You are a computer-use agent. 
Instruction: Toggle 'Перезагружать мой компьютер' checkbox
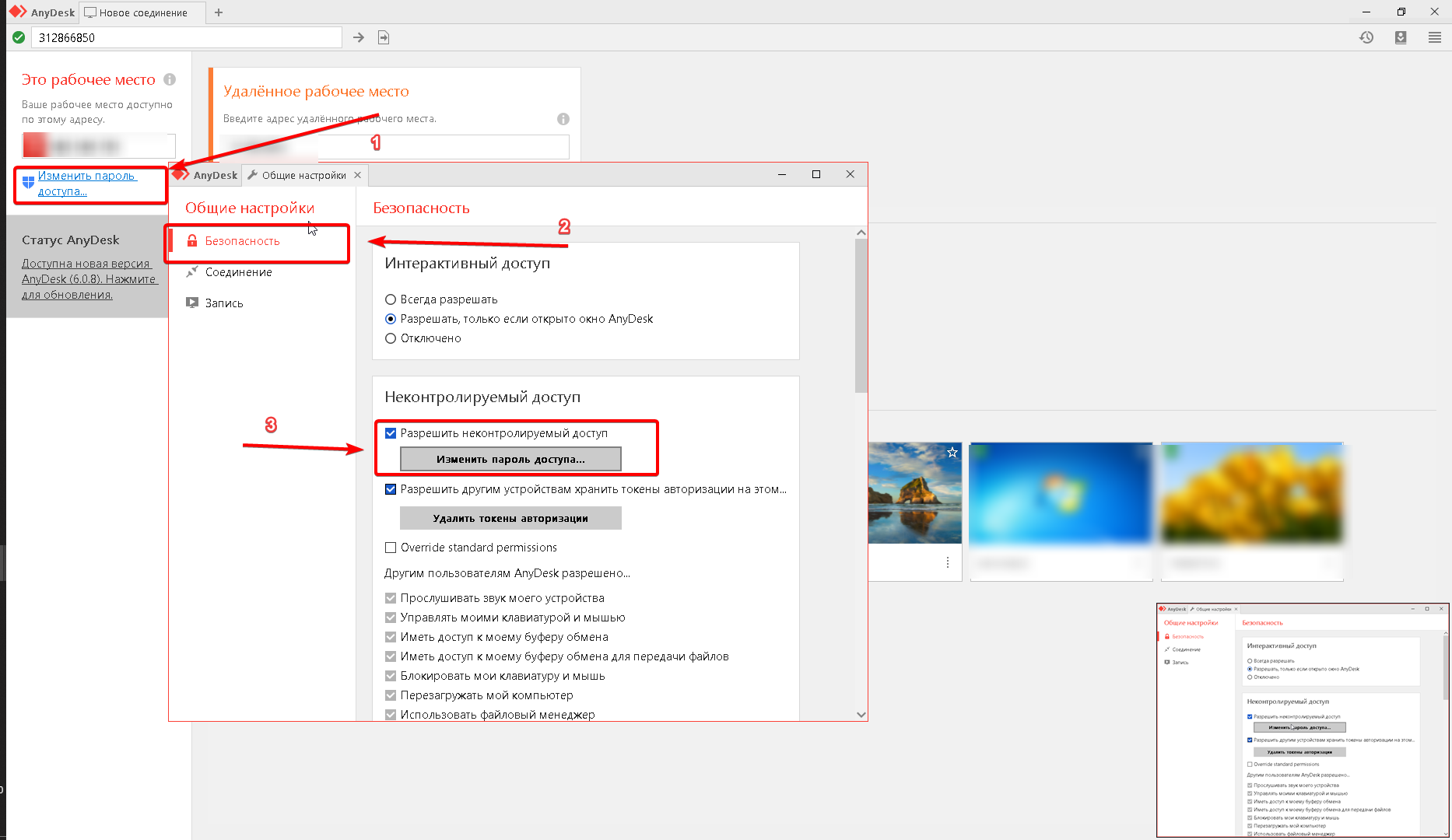click(391, 695)
